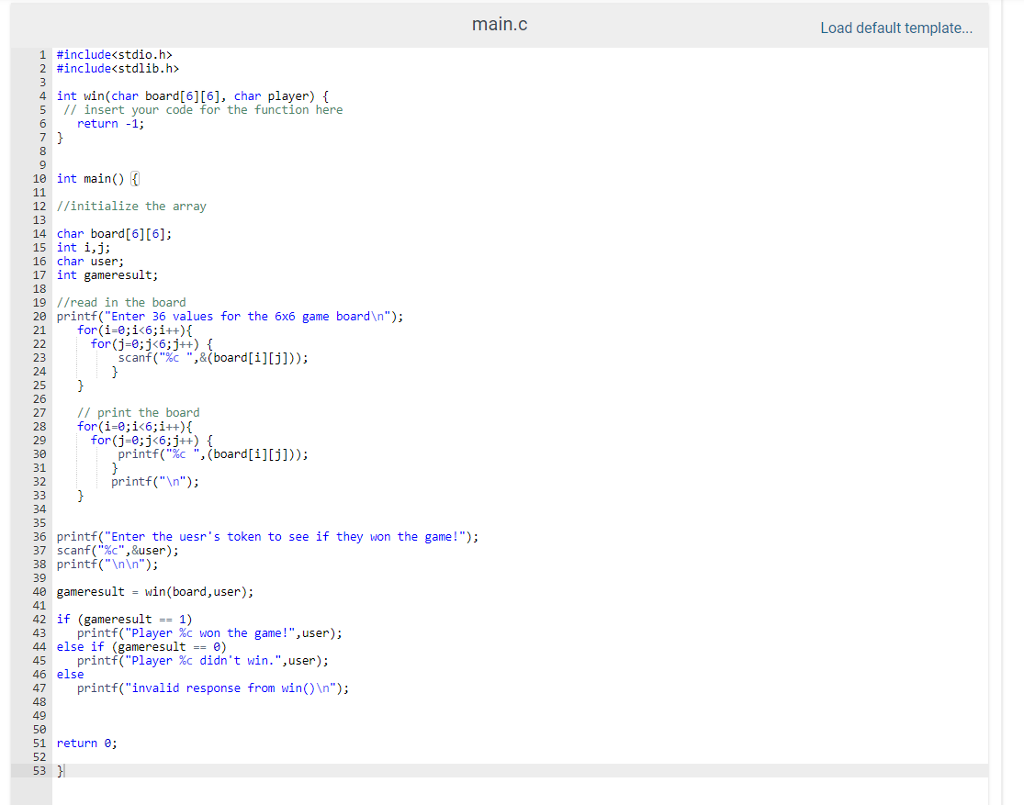Select the //initialize the array comment
Viewport: 1024px width, 805px height.
click(x=130, y=205)
